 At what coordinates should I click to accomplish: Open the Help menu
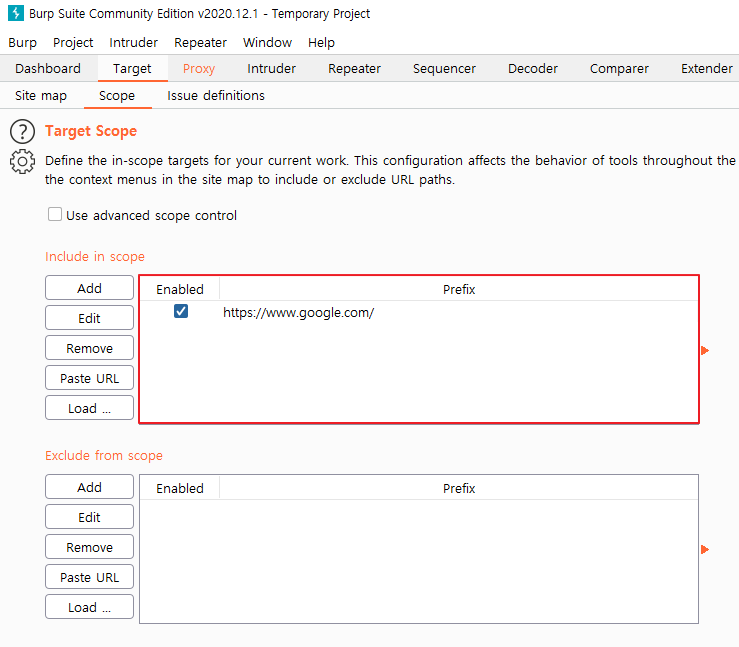(x=321, y=42)
